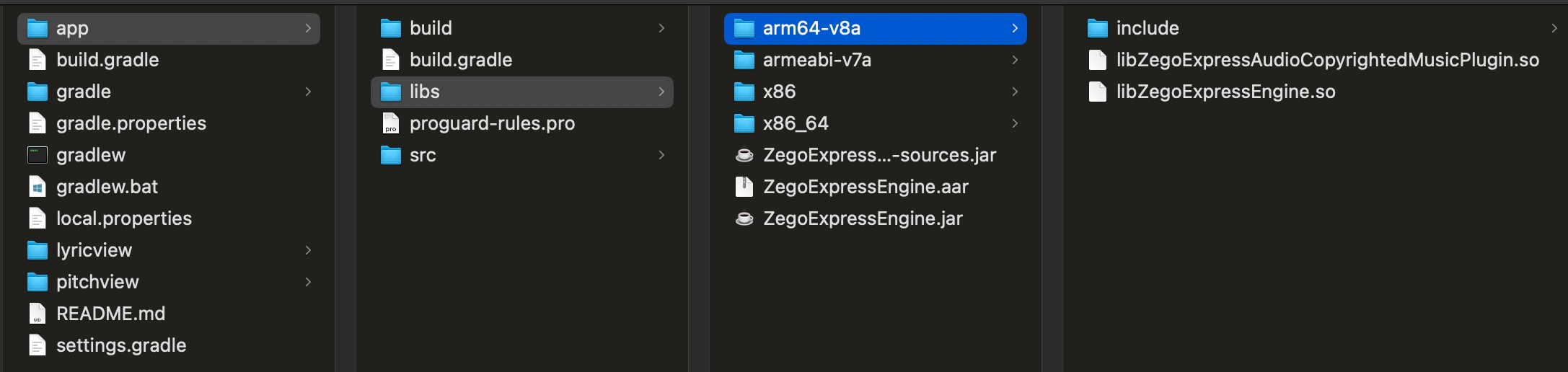1568x372 pixels.
Task: Select the gradlew executable file icon
Action: [38, 155]
